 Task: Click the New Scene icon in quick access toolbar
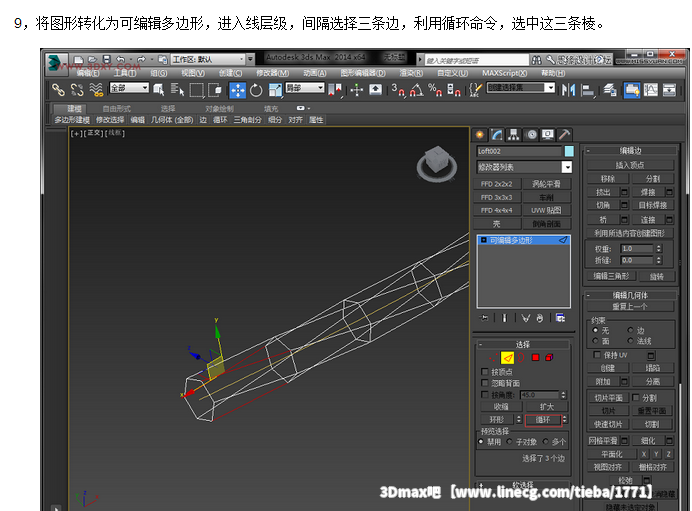coord(79,59)
